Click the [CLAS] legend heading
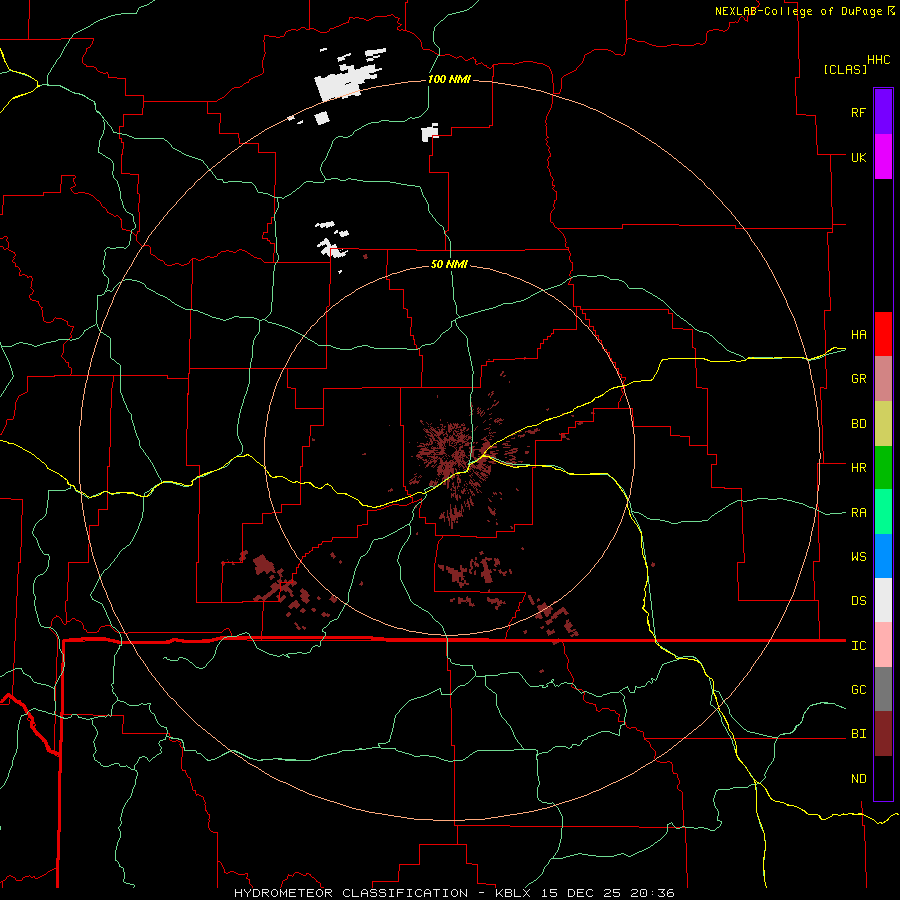The height and width of the screenshot is (900, 900). (x=845, y=69)
